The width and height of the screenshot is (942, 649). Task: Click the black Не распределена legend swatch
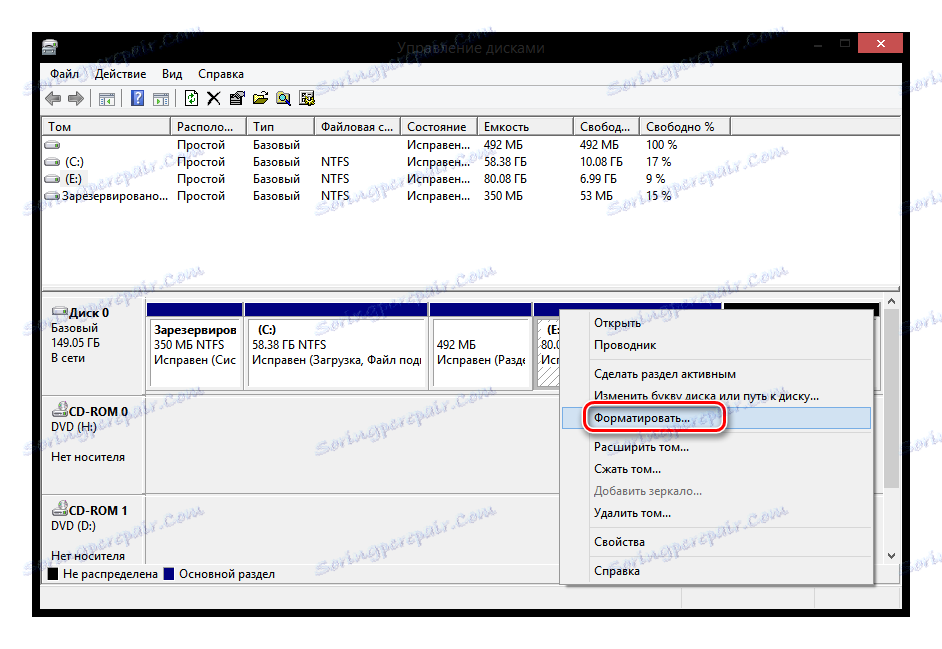(53, 574)
